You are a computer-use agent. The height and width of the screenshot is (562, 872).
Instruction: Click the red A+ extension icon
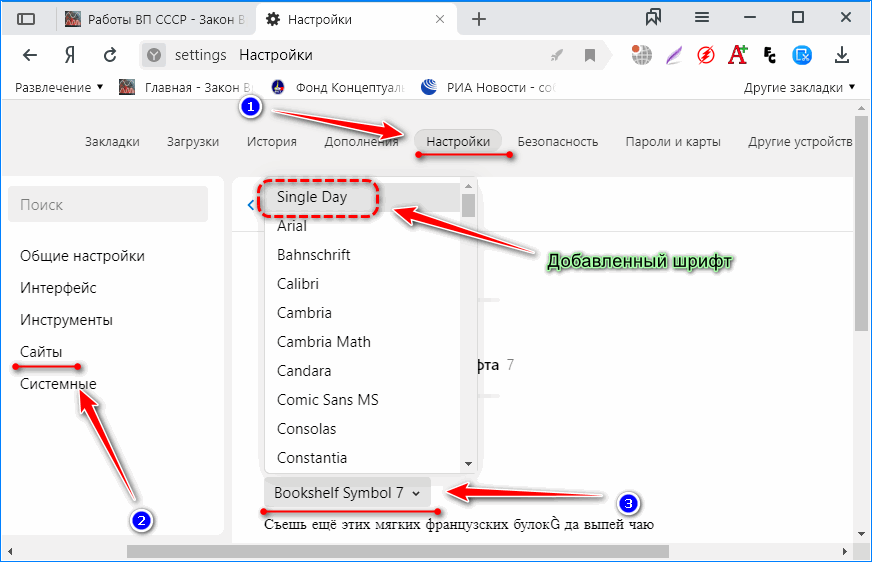tap(738, 55)
